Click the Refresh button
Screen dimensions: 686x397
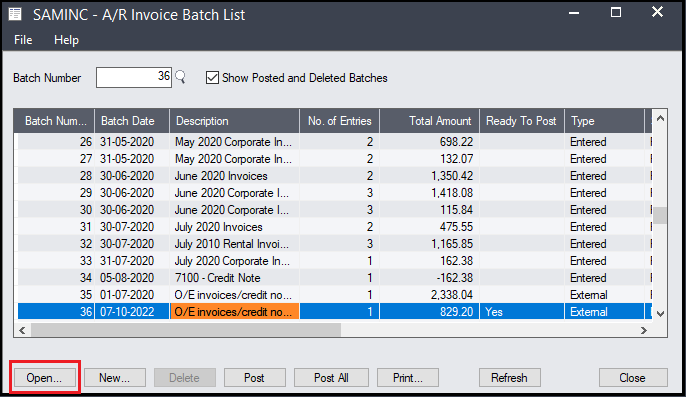pos(510,377)
